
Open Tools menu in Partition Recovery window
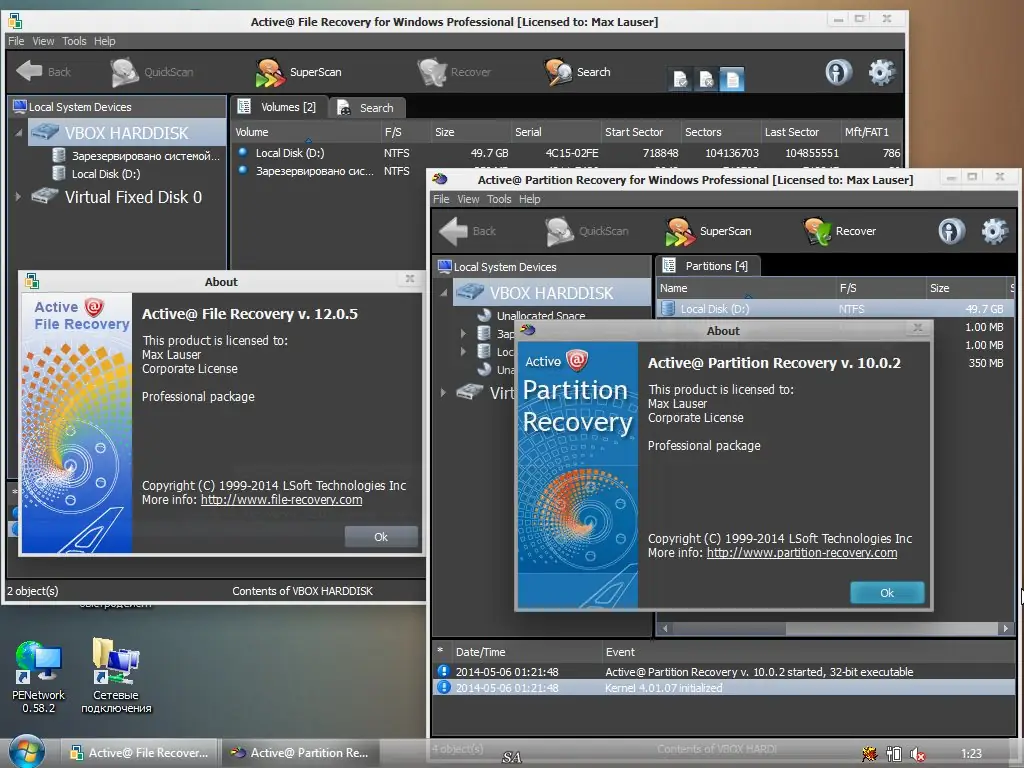coord(499,199)
